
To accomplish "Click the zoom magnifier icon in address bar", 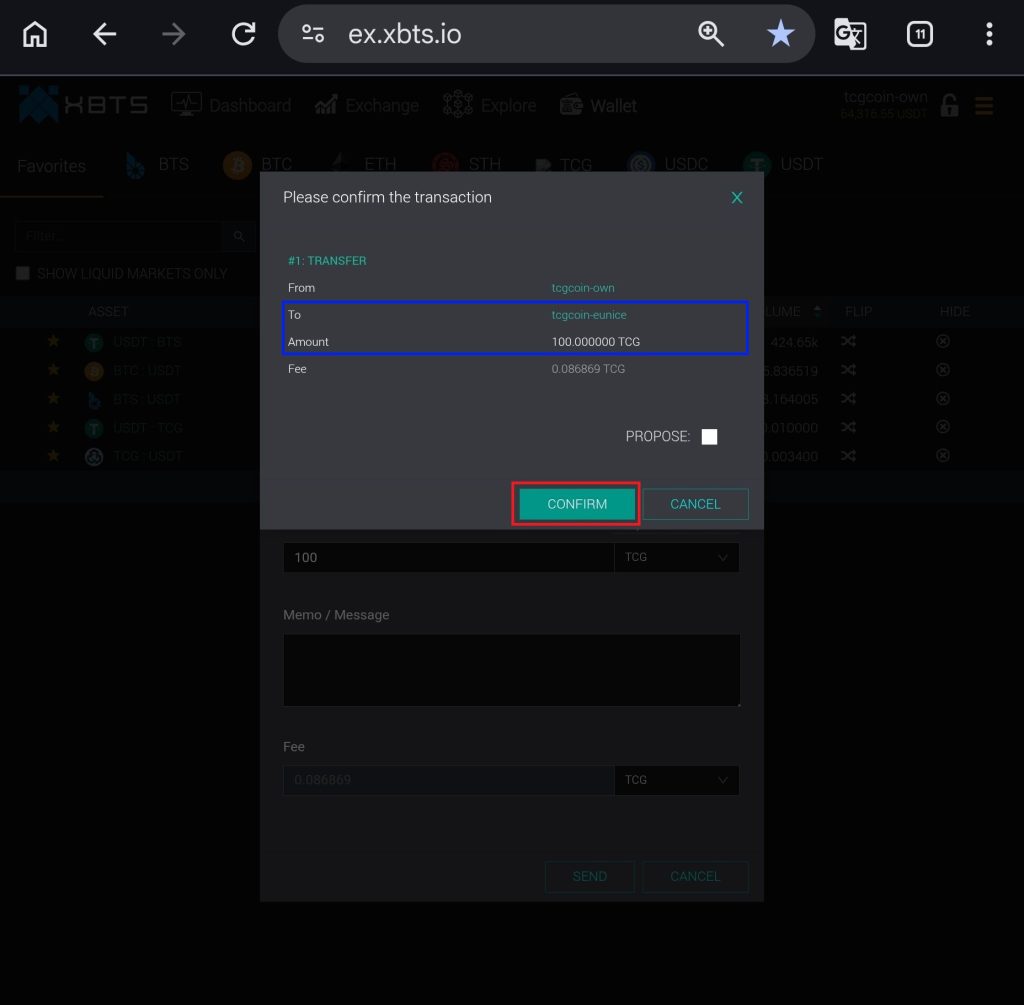I will click(711, 35).
